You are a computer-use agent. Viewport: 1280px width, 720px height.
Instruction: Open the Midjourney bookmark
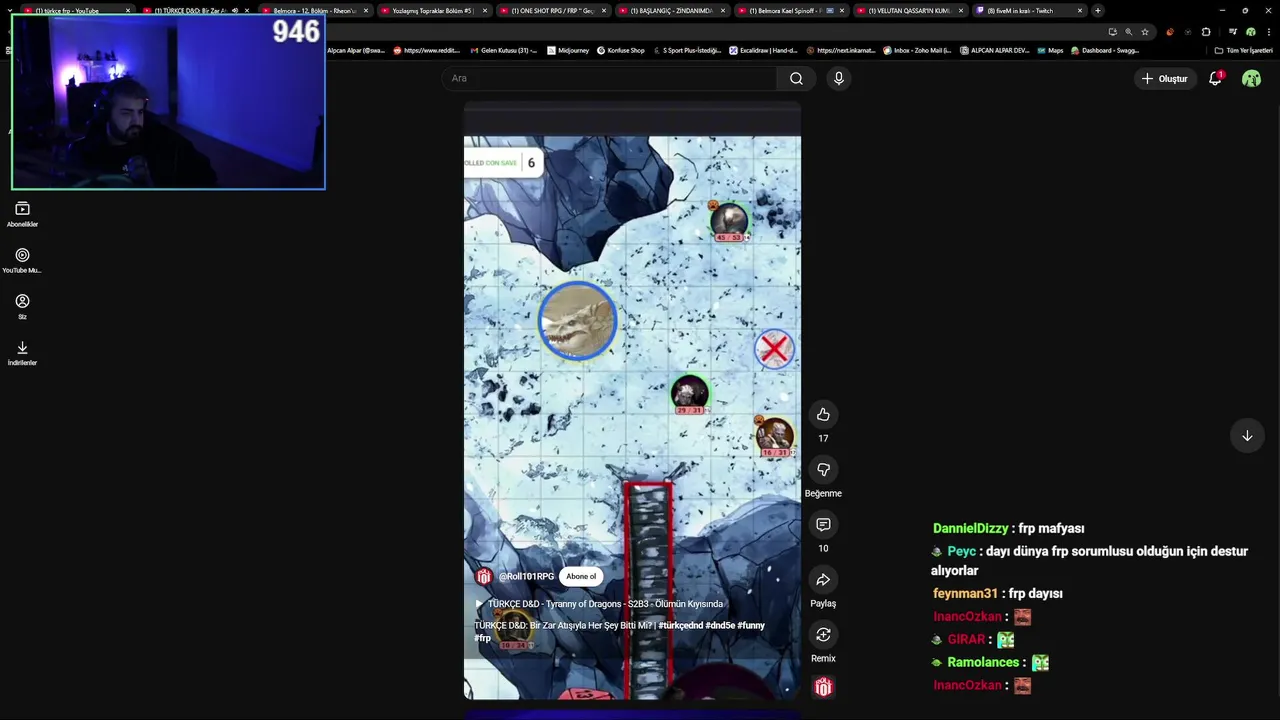(568, 50)
